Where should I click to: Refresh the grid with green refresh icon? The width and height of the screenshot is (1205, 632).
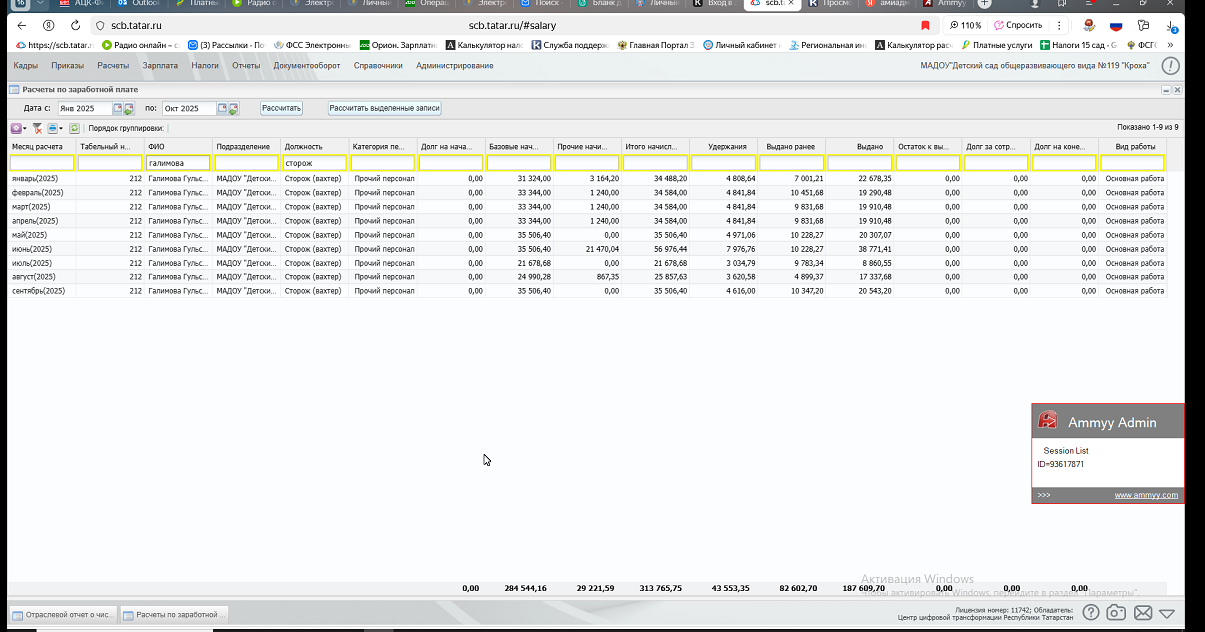coord(74,128)
